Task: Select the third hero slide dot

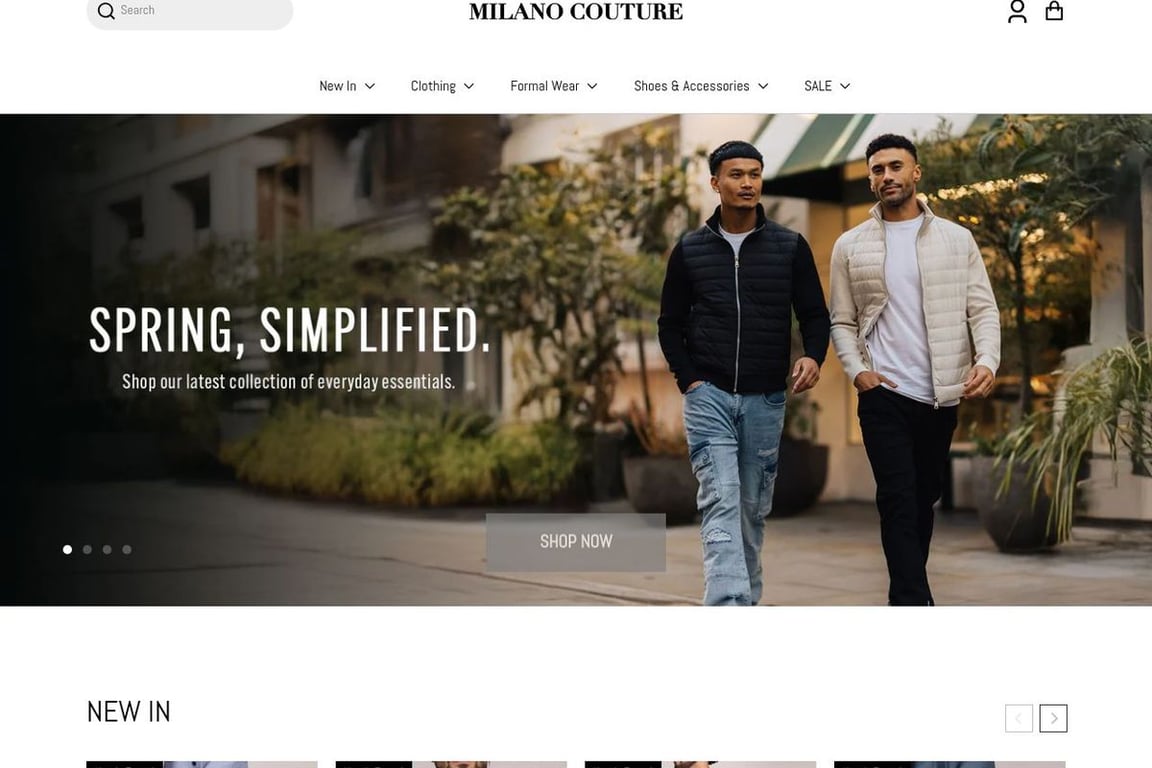Action: [x=107, y=550]
